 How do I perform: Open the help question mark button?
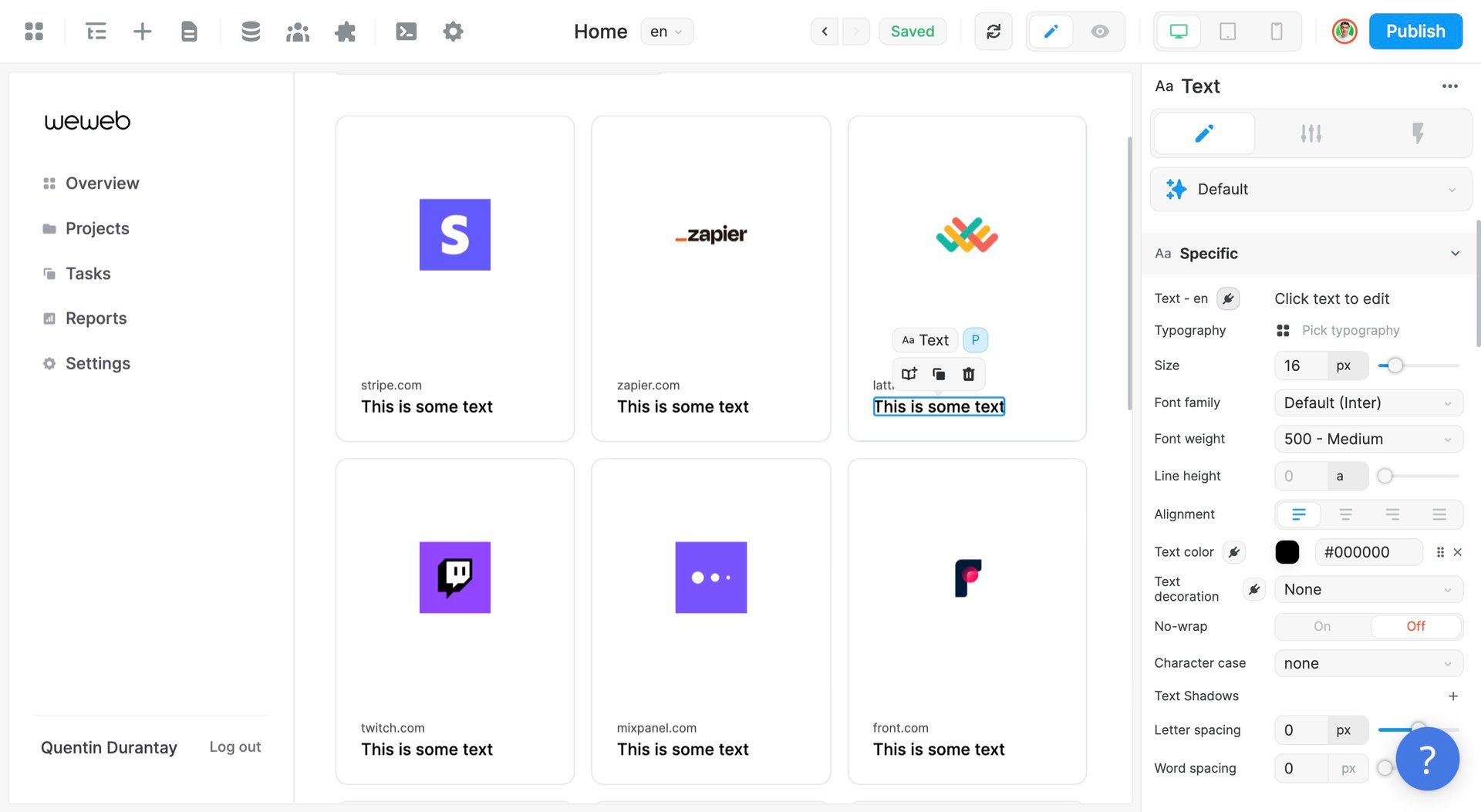tap(1427, 760)
